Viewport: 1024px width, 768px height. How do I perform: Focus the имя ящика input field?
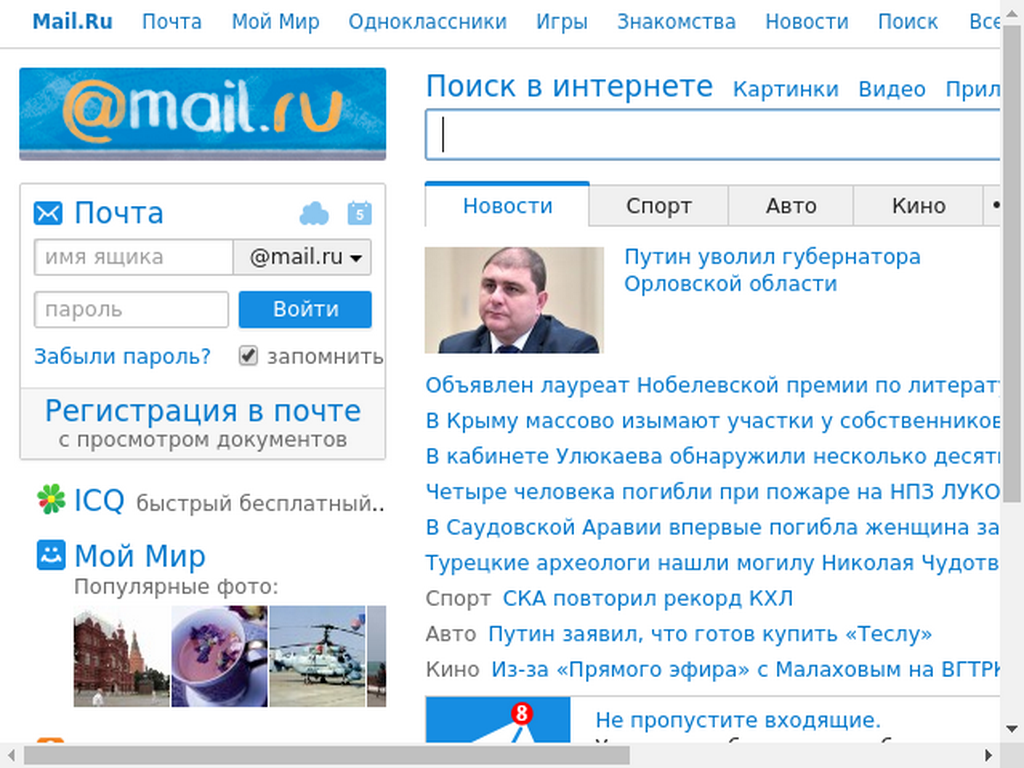click(x=134, y=257)
